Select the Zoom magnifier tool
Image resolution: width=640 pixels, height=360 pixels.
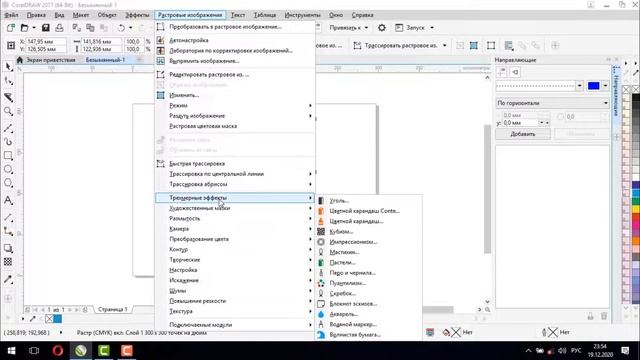(8, 111)
